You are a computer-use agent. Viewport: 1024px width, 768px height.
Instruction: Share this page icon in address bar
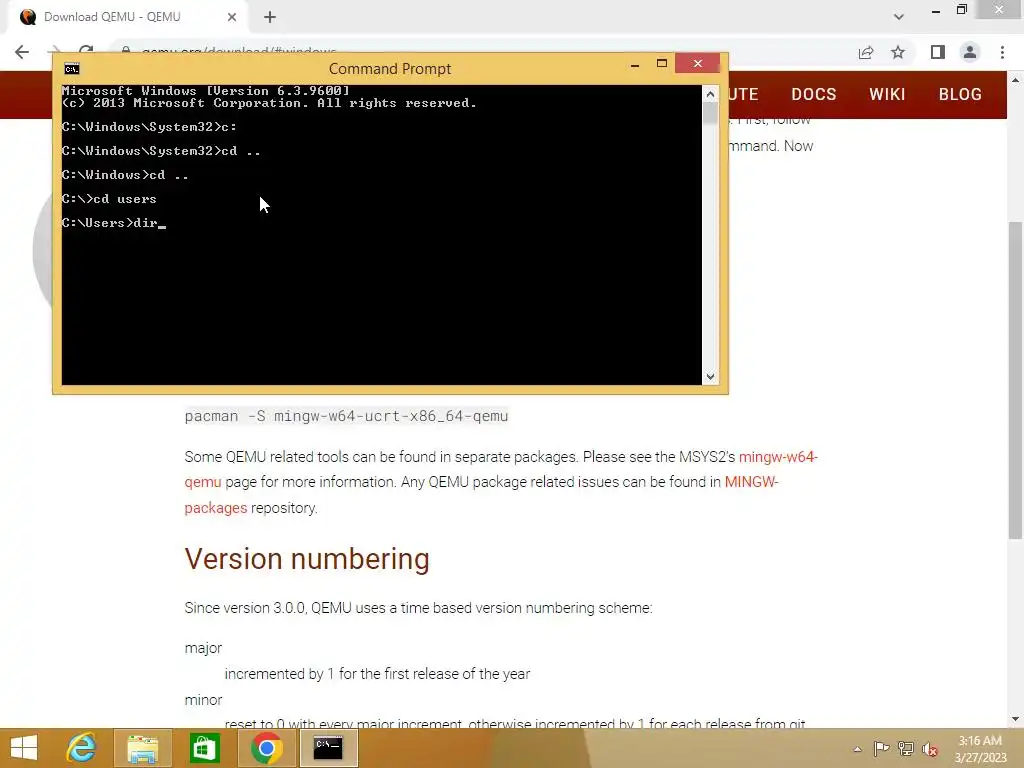(866, 52)
